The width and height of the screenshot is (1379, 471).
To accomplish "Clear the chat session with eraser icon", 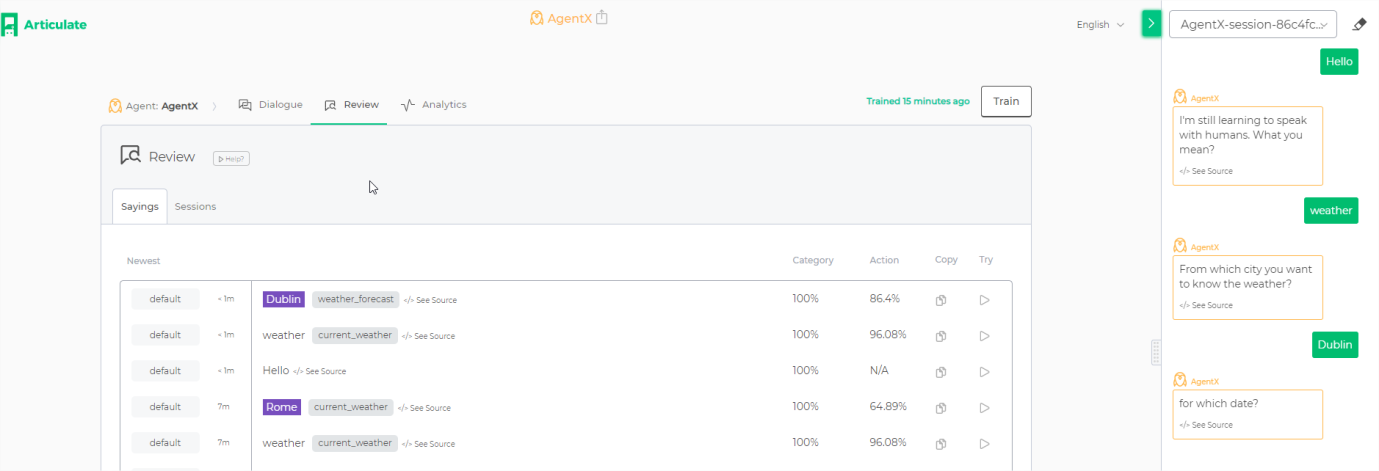I will click(1358, 24).
